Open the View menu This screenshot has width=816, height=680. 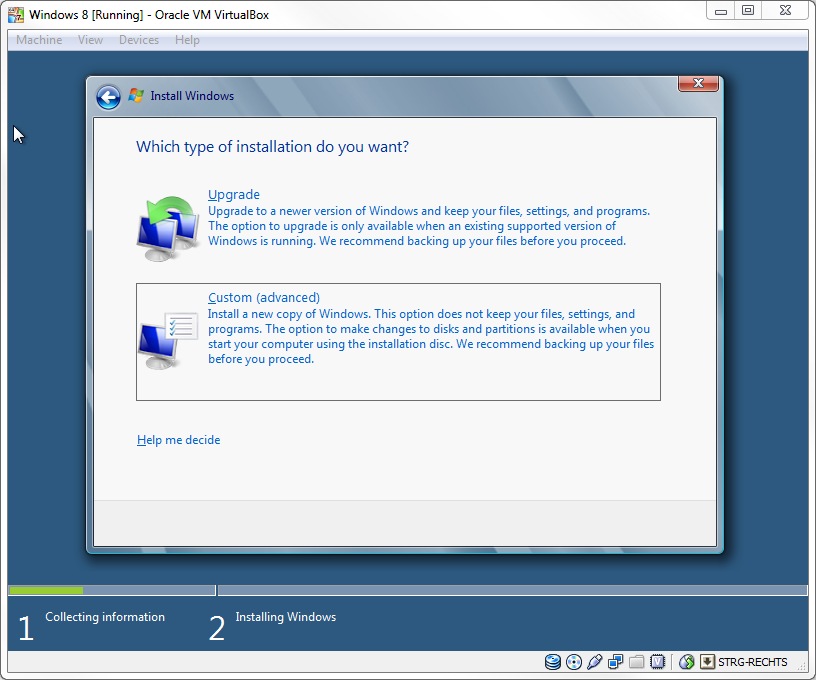[90, 40]
